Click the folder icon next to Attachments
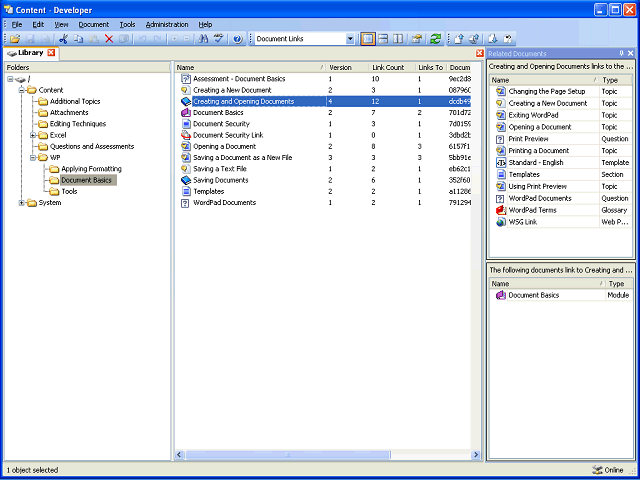This screenshot has height=480, width=640. point(43,113)
